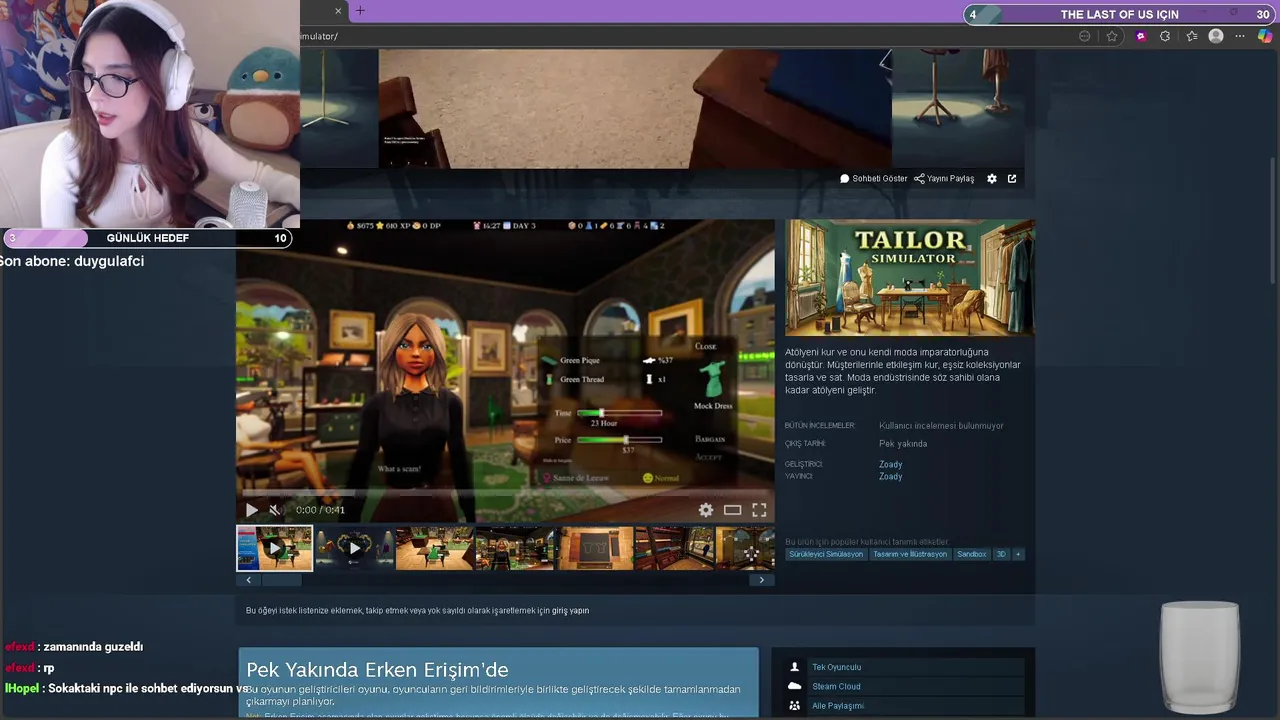Image resolution: width=1280 pixels, height=720 pixels.
Task: Select the second video thumbnail with mannequins
Action: tap(354, 548)
